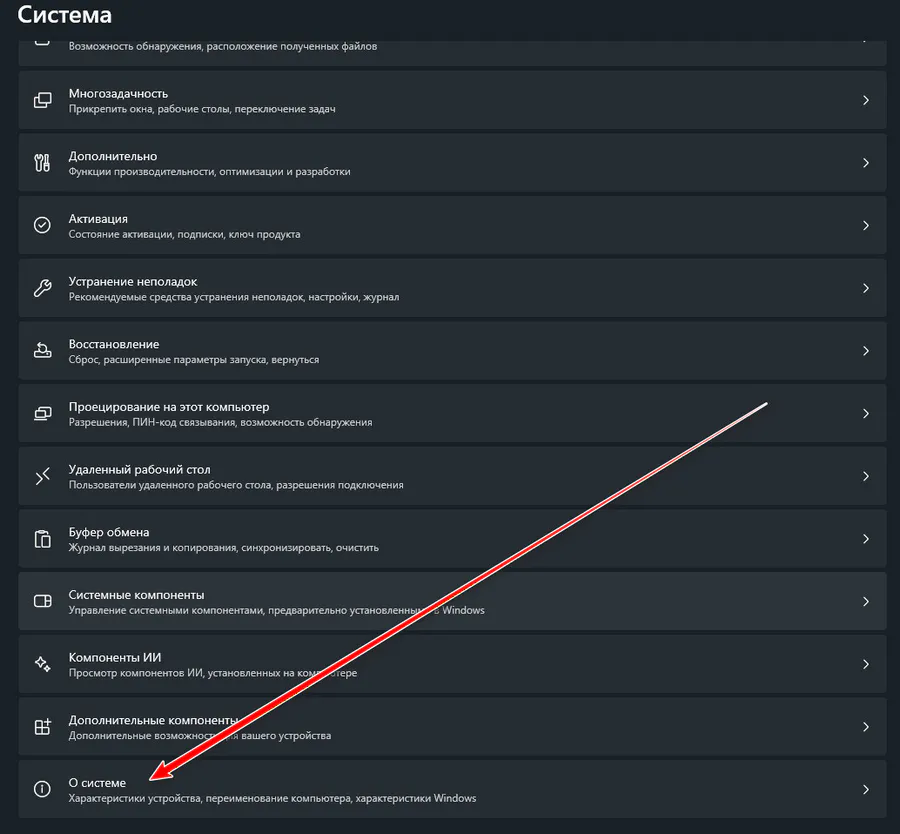
Task: Click the Буфер обмена title text
Action: point(109,532)
